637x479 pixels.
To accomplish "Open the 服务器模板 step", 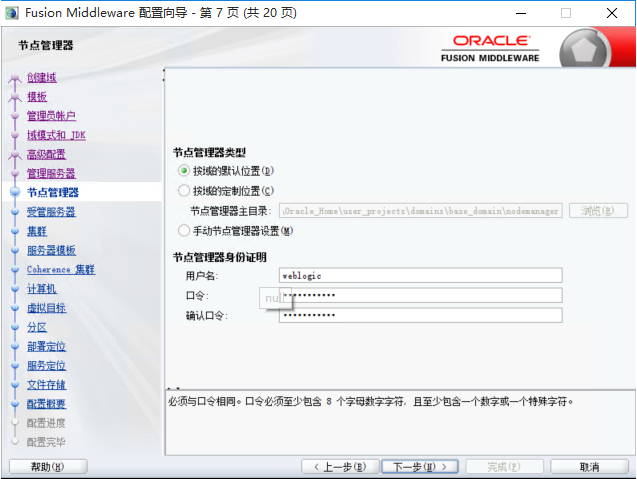I will coord(51,250).
